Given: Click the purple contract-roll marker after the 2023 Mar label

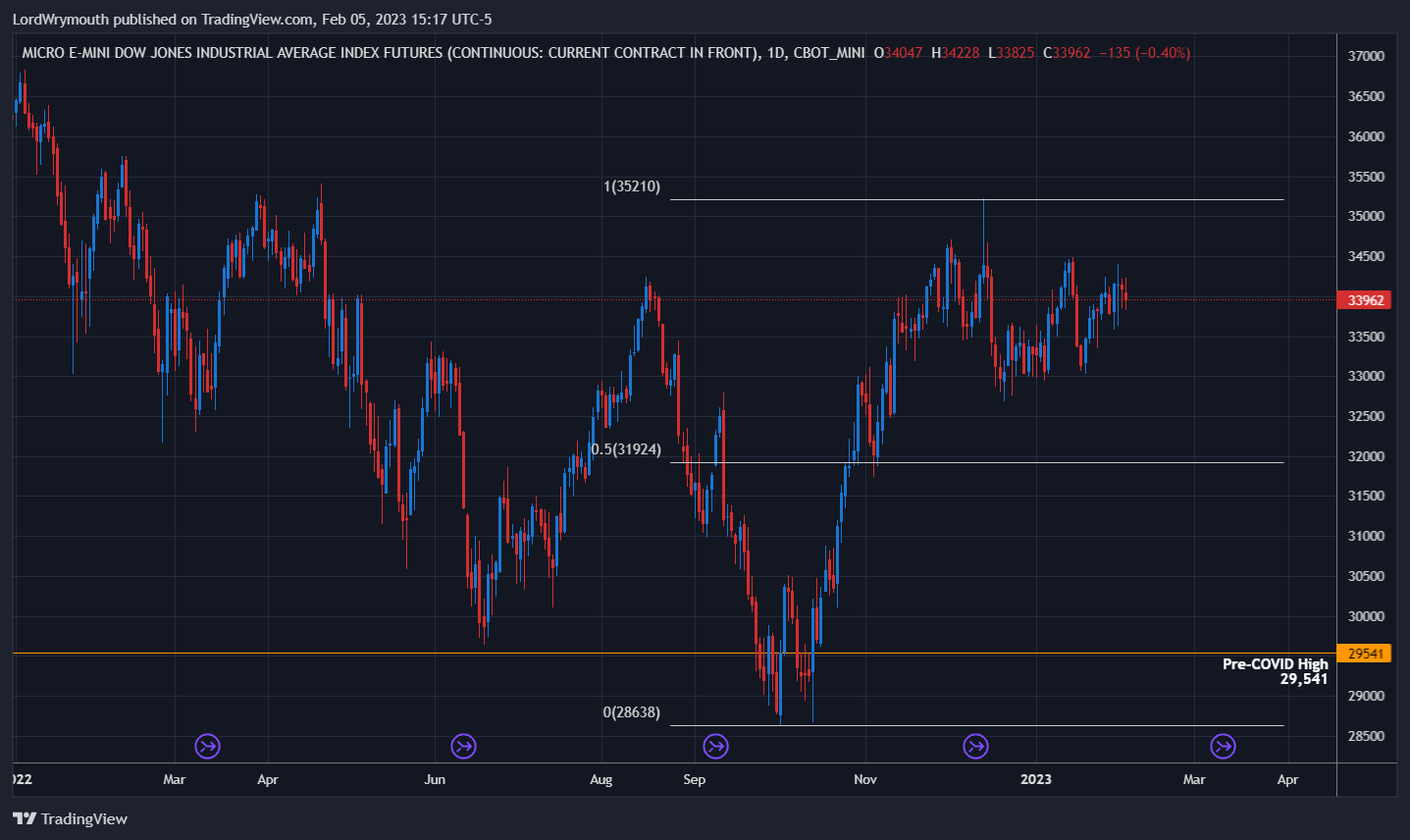Looking at the screenshot, I should click(x=1223, y=747).
